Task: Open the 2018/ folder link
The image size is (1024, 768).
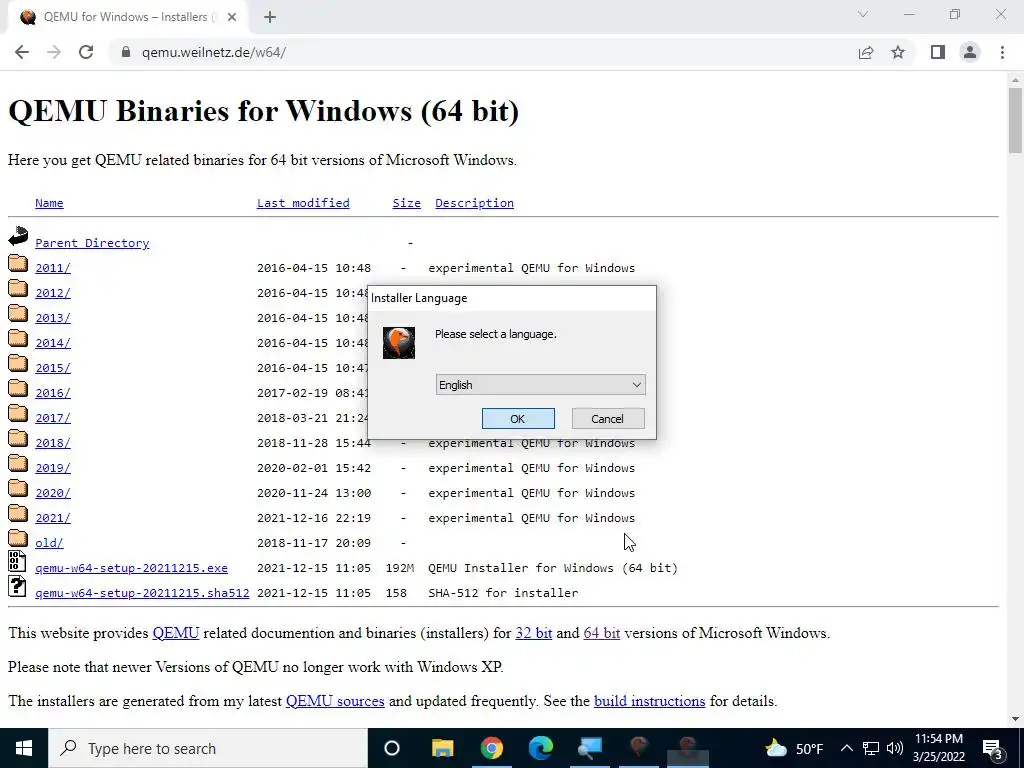Action: pos(53,443)
